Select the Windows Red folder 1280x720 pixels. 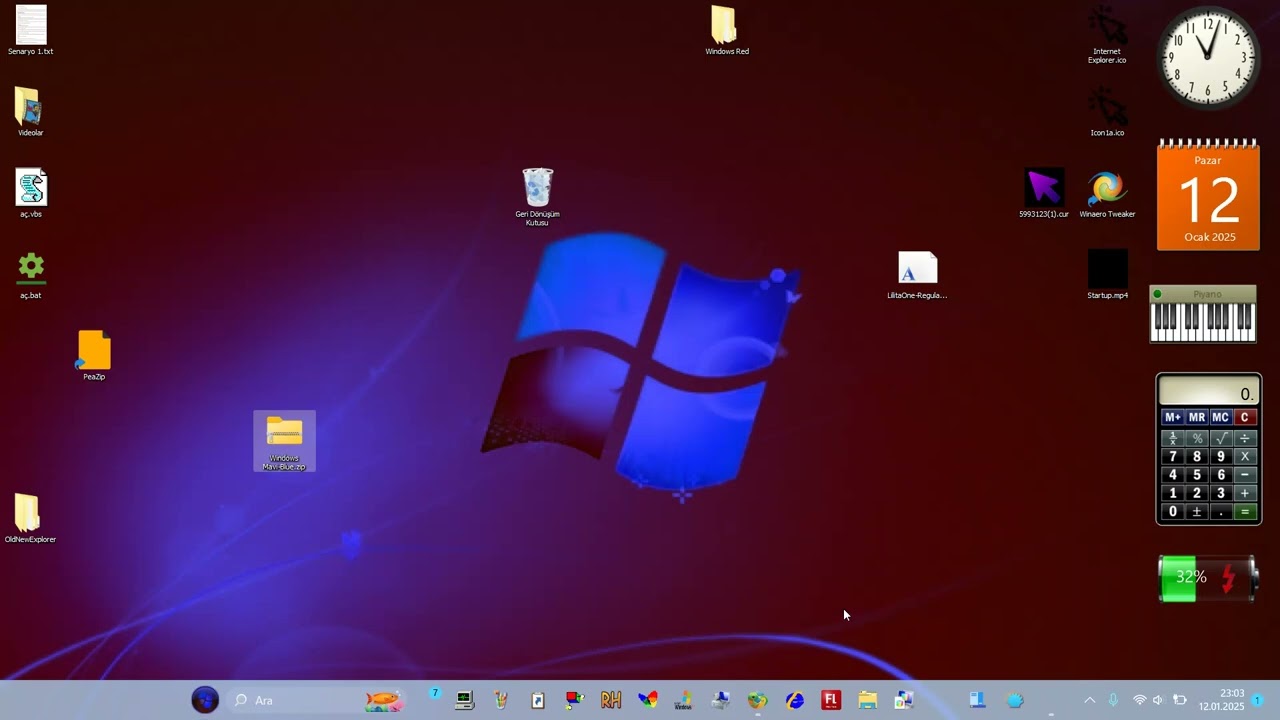pyautogui.click(x=727, y=30)
